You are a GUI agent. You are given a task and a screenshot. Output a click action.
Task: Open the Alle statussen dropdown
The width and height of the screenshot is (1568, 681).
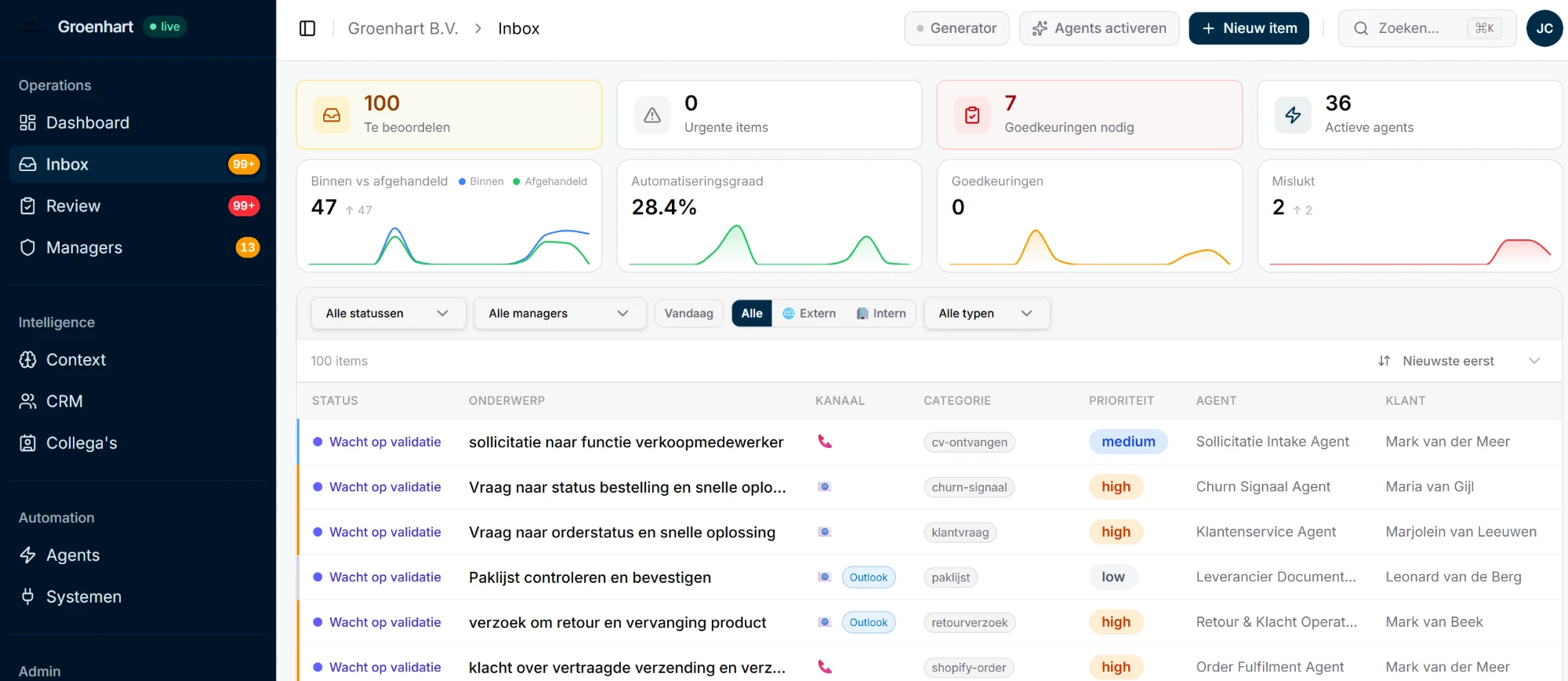click(388, 313)
